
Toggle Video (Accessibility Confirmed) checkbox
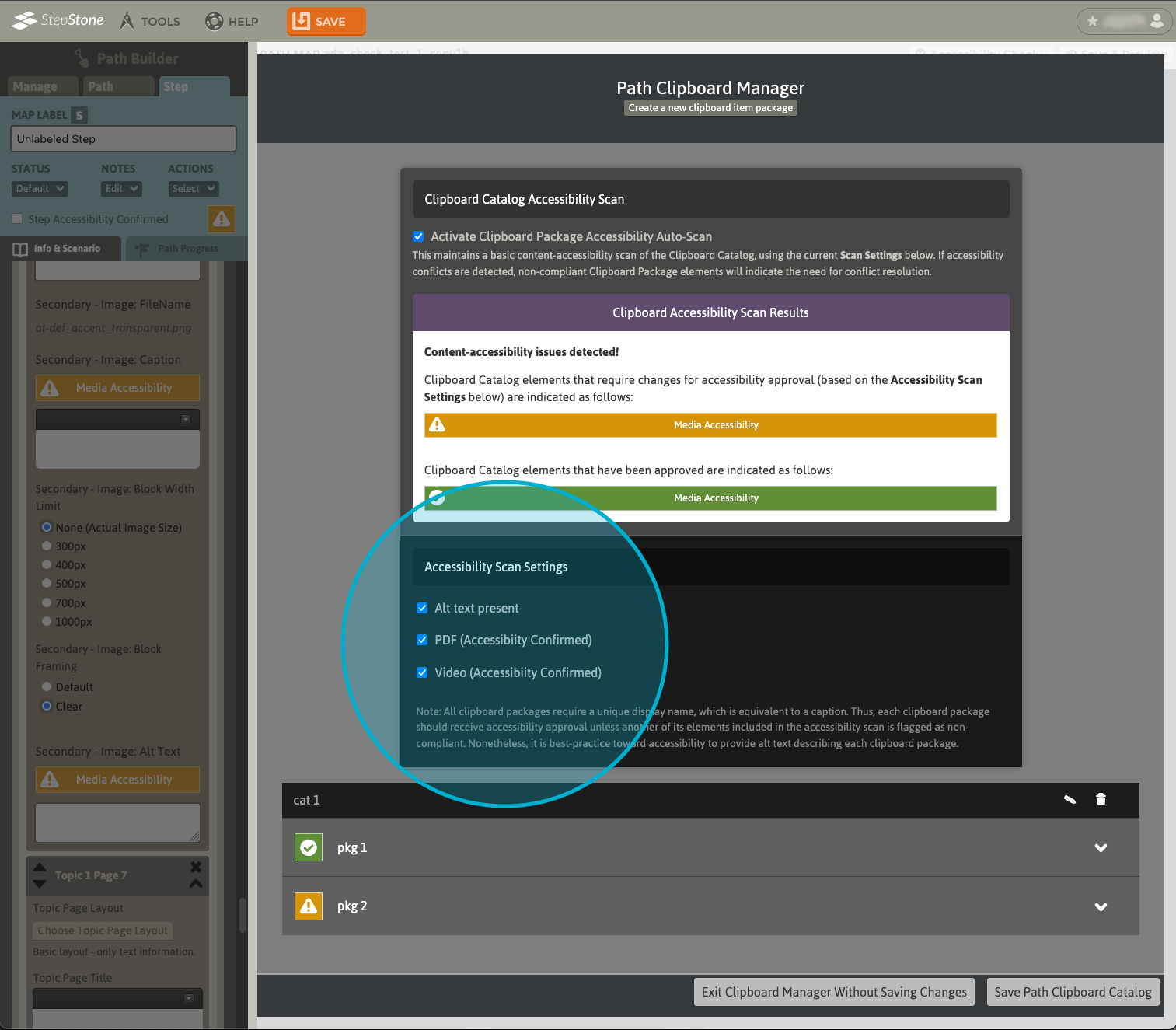tap(422, 672)
